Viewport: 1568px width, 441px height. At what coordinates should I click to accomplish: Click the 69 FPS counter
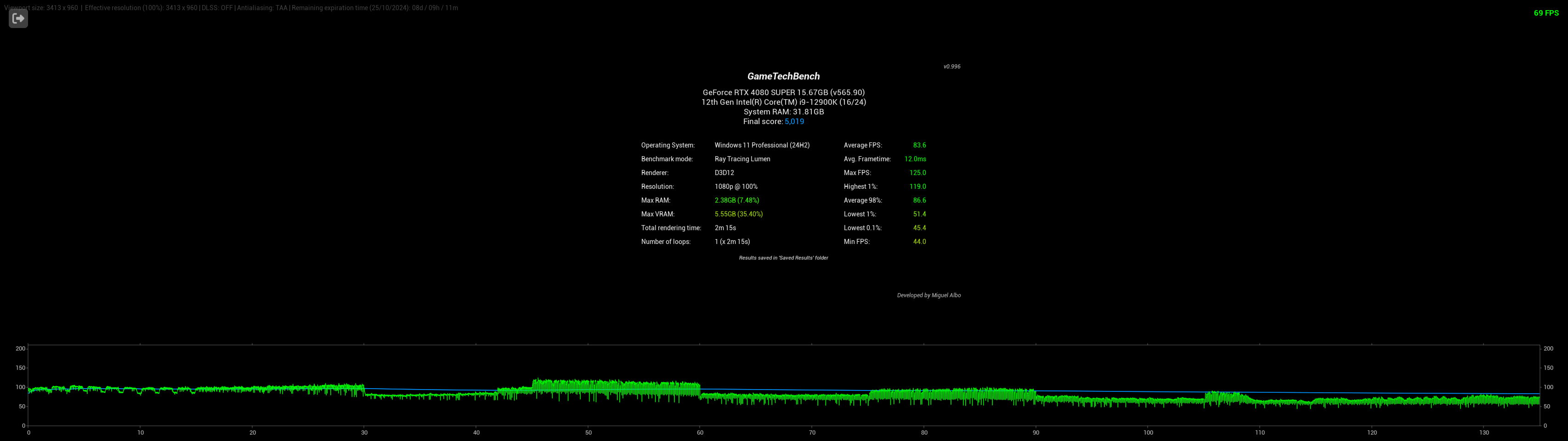(1546, 13)
